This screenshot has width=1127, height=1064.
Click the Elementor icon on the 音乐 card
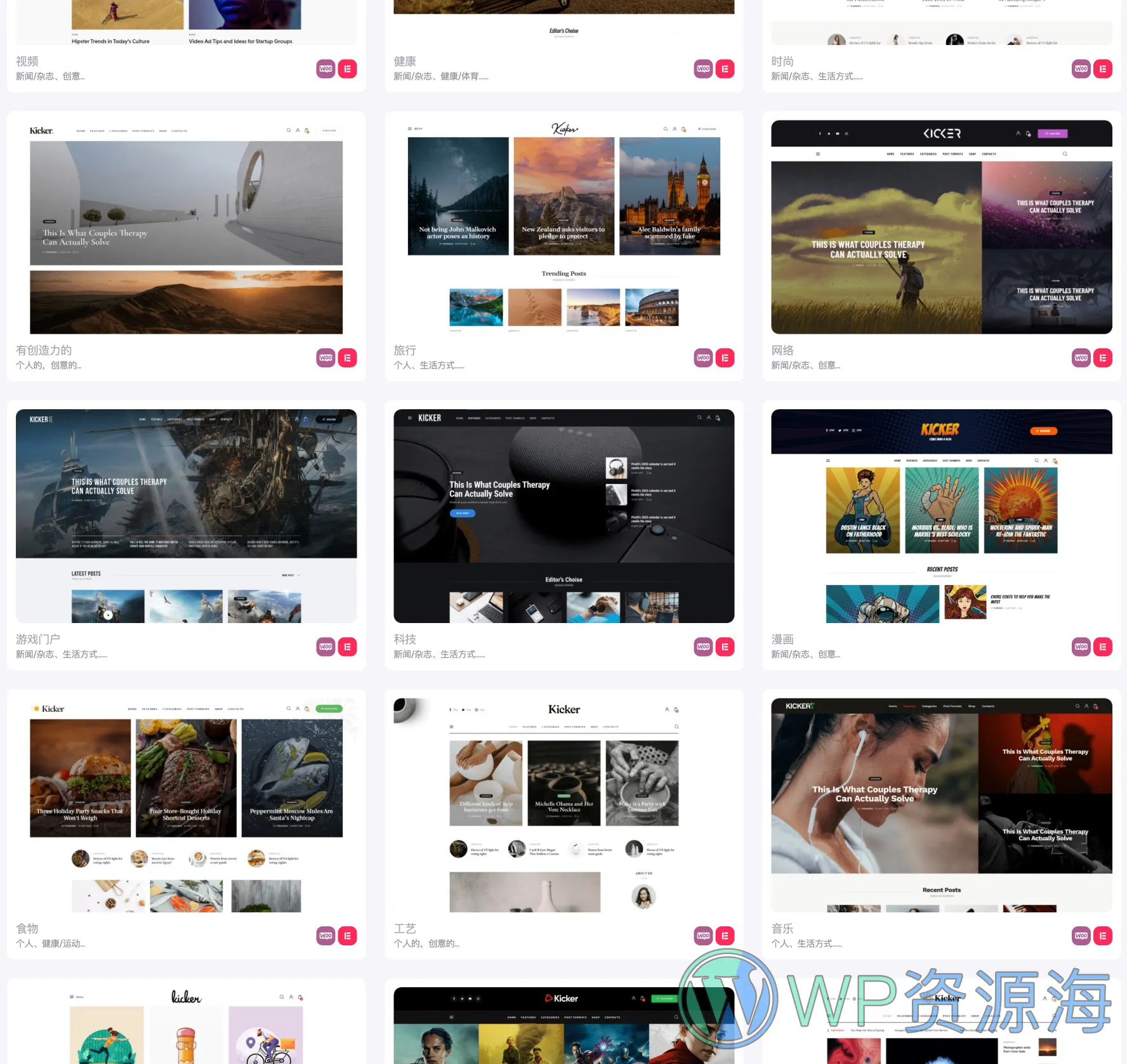[1103, 936]
